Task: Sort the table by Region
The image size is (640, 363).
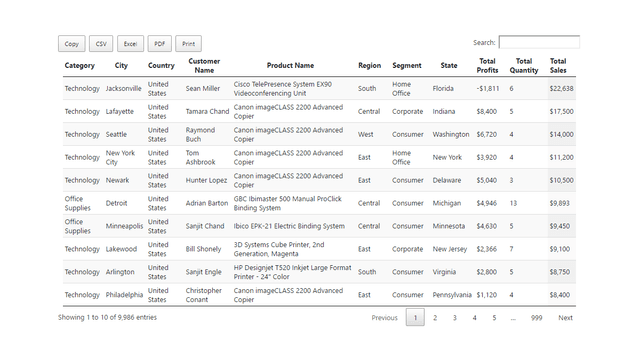Action: [x=369, y=65]
